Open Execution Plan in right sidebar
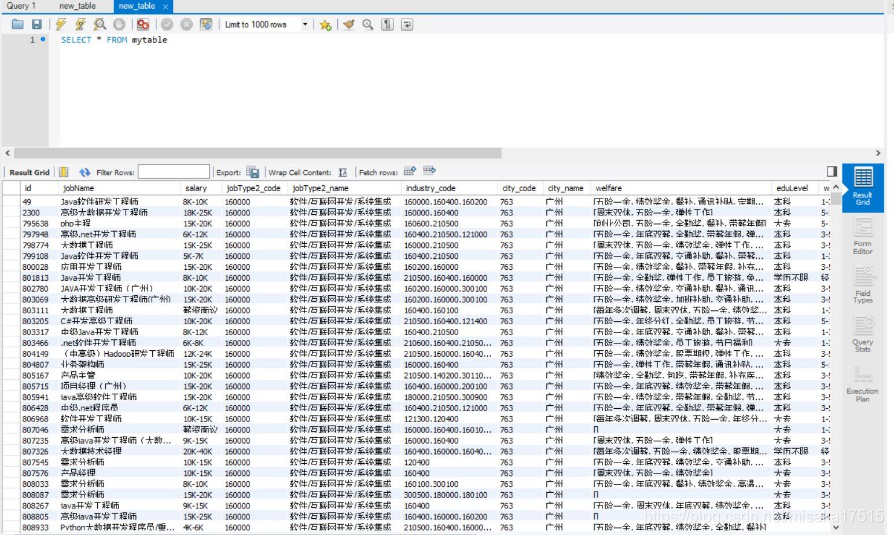 coord(863,384)
